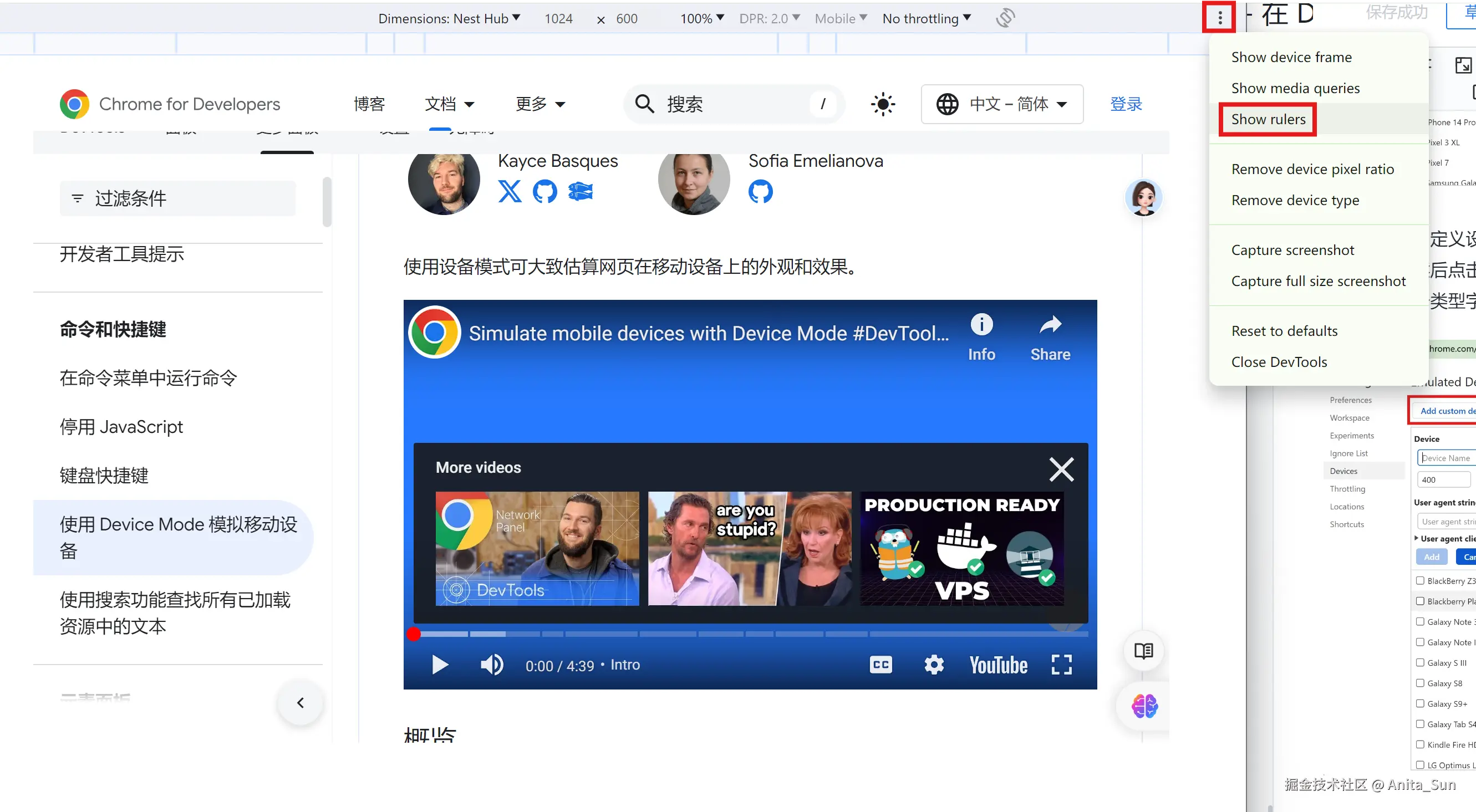
Task: Open the Dimensions: Nest Hub dropdown
Action: 449,18
